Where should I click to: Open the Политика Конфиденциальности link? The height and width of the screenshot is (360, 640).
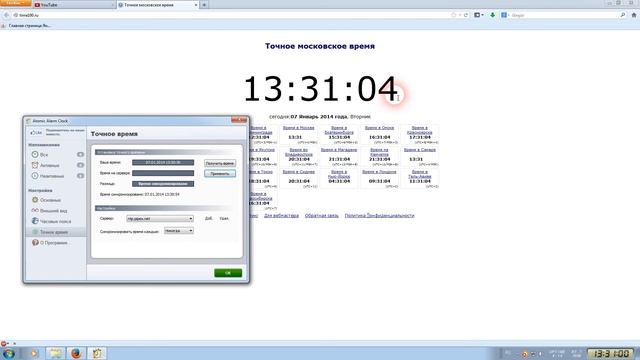(380, 216)
